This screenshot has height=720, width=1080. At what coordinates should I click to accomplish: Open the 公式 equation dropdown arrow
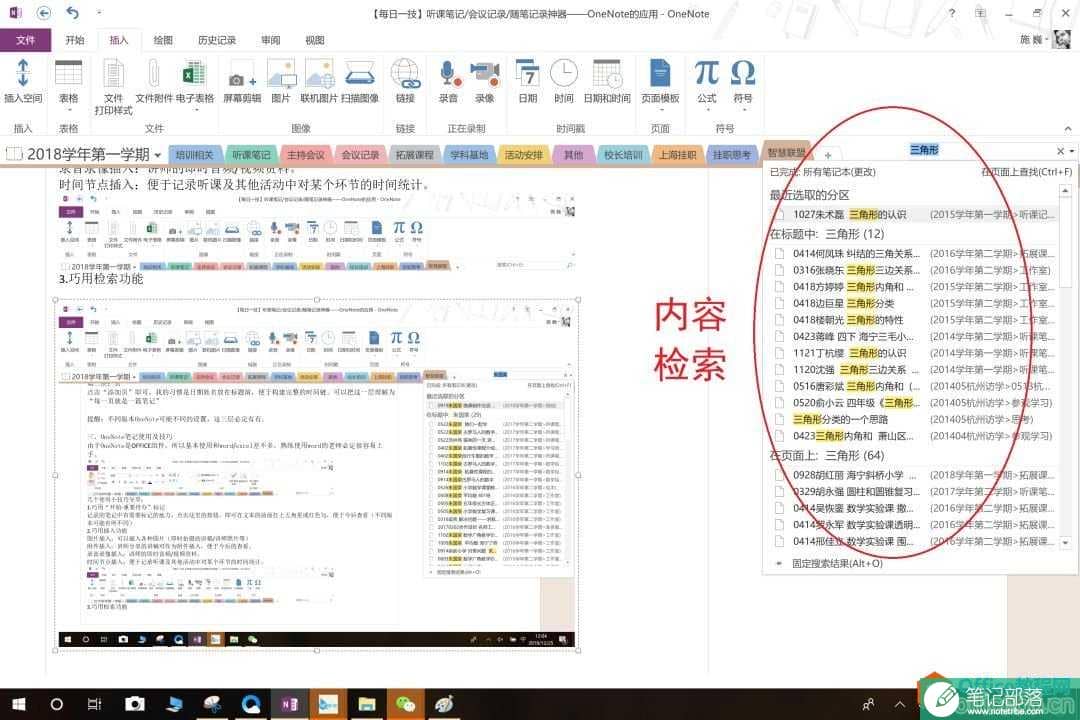click(707, 110)
